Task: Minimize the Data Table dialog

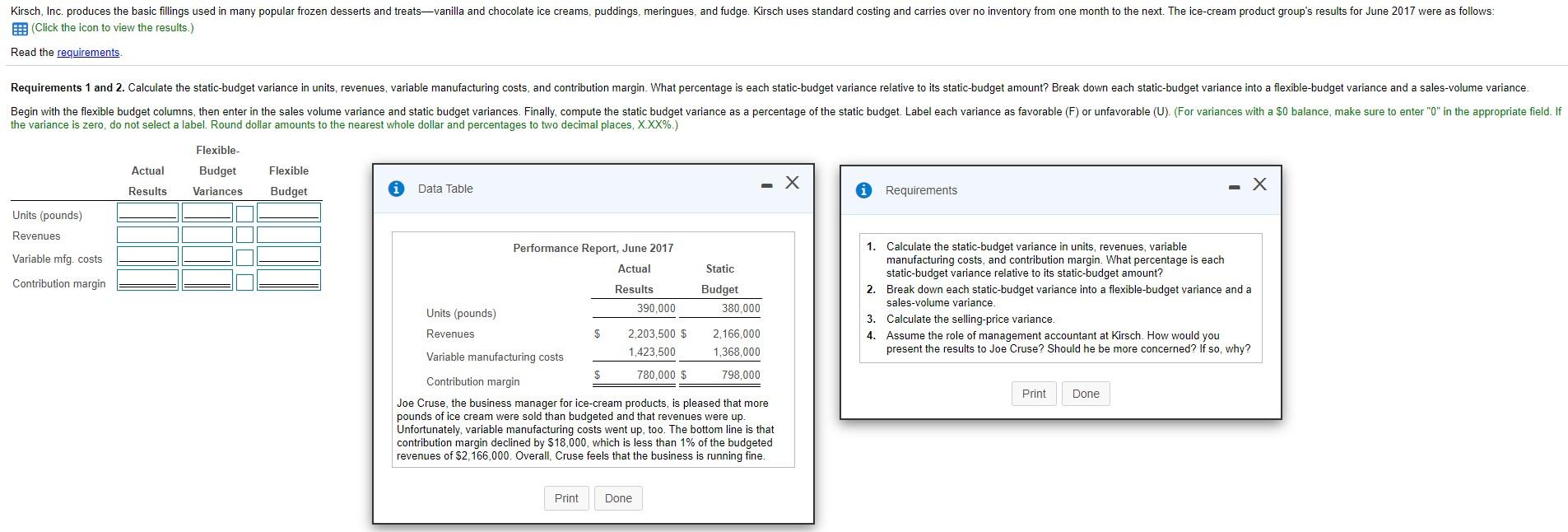Action: coord(766,185)
